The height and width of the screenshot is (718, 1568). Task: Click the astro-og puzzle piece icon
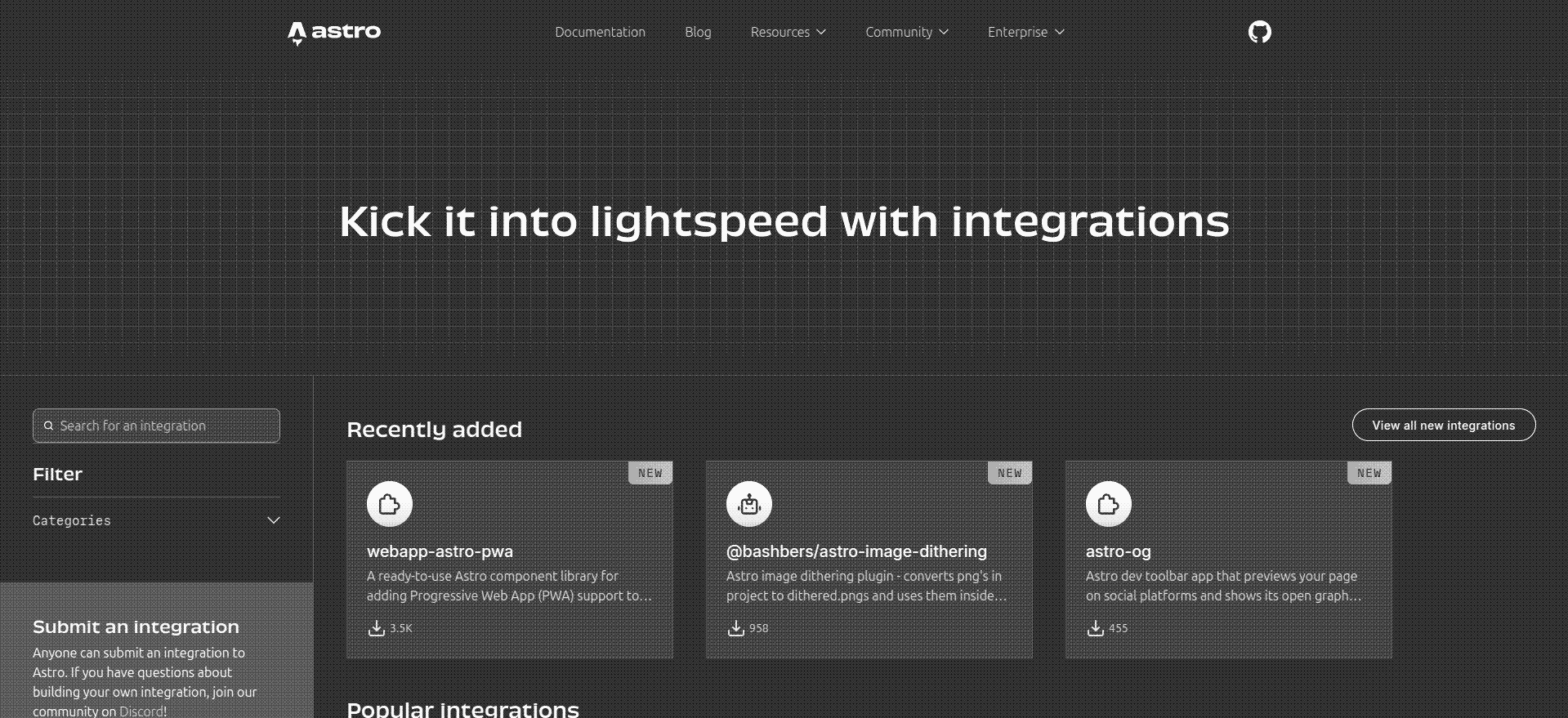click(x=1109, y=504)
